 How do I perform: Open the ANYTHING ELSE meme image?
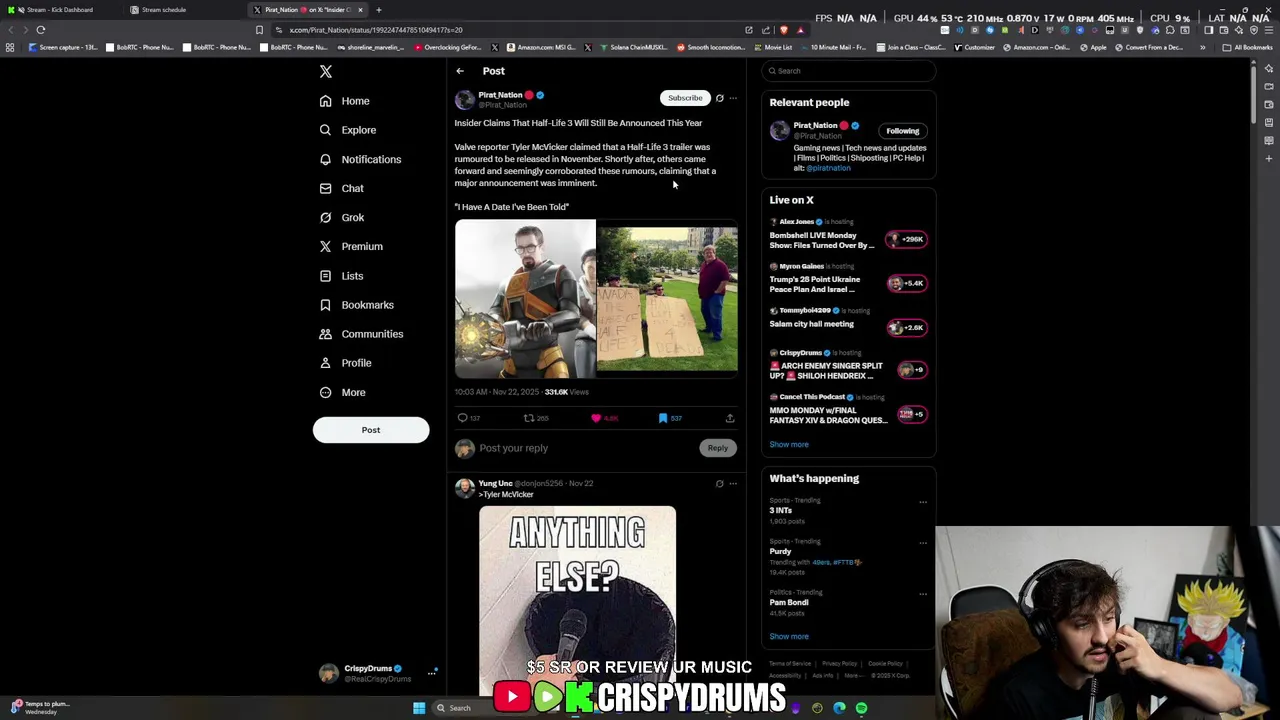click(577, 600)
